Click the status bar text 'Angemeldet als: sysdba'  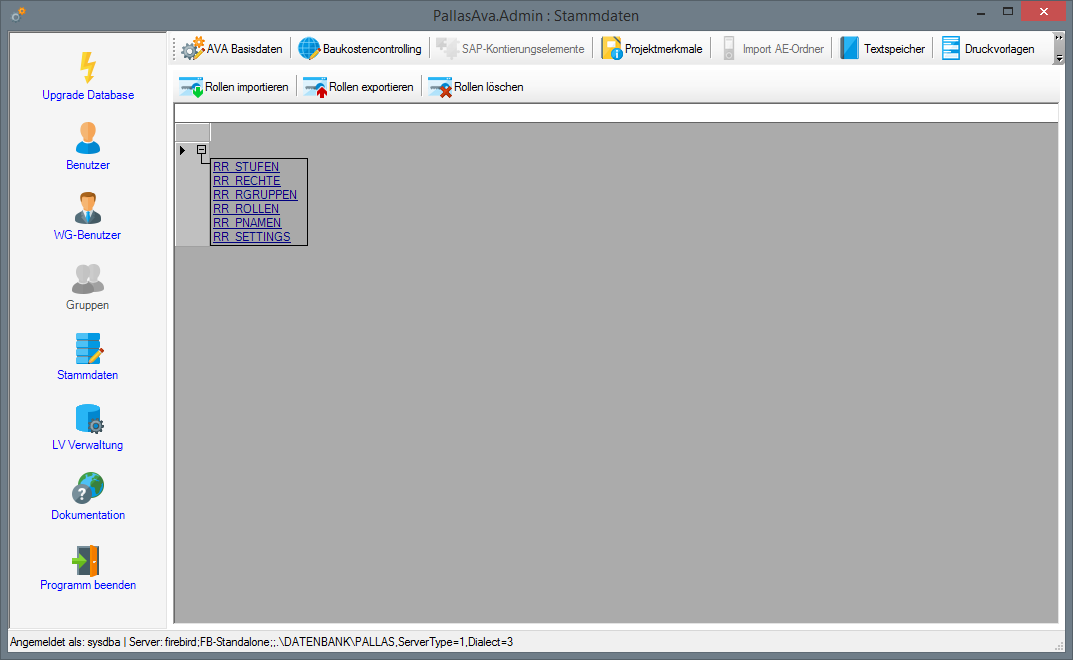coord(65,642)
